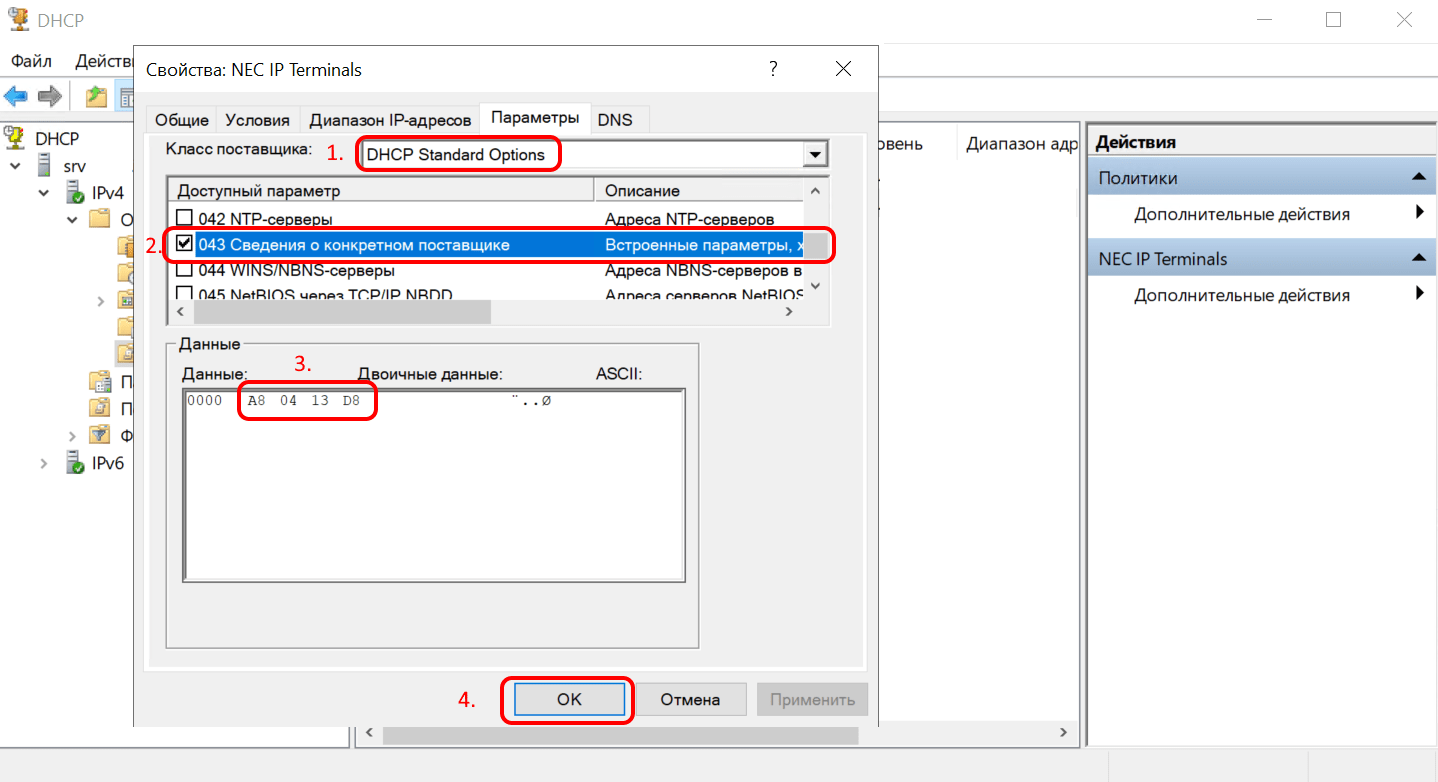Click the Back arrow in the toolbar
Viewport: 1438px width, 782px height.
16,96
